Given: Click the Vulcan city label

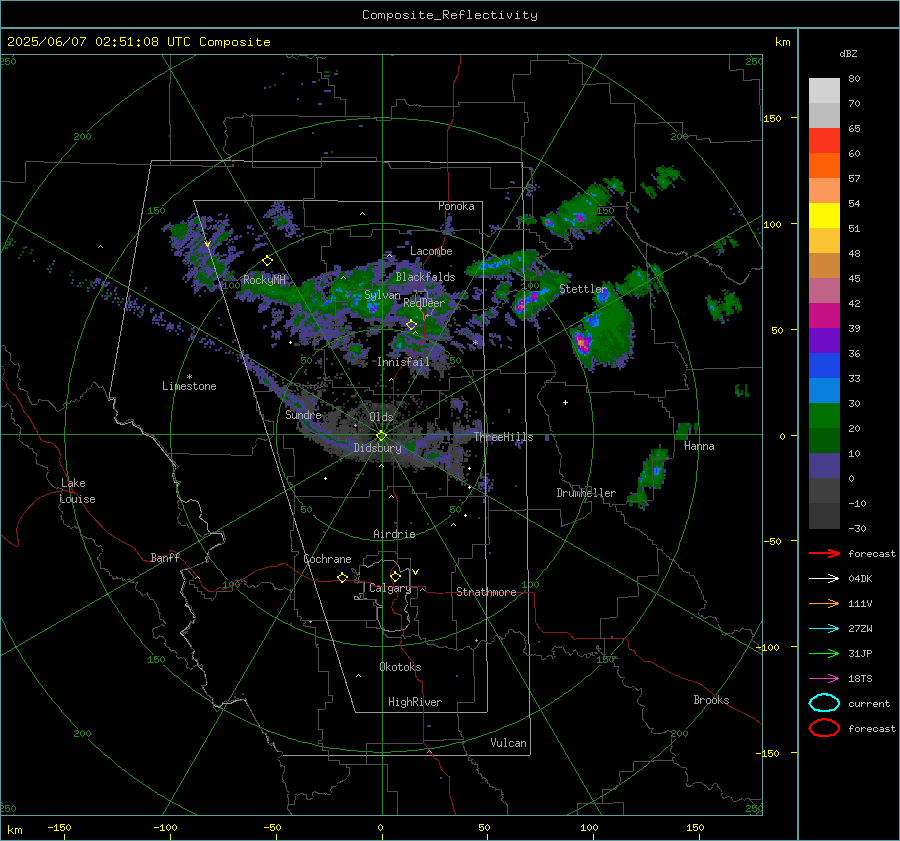Looking at the screenshot, I should click(x=508, y=743).
